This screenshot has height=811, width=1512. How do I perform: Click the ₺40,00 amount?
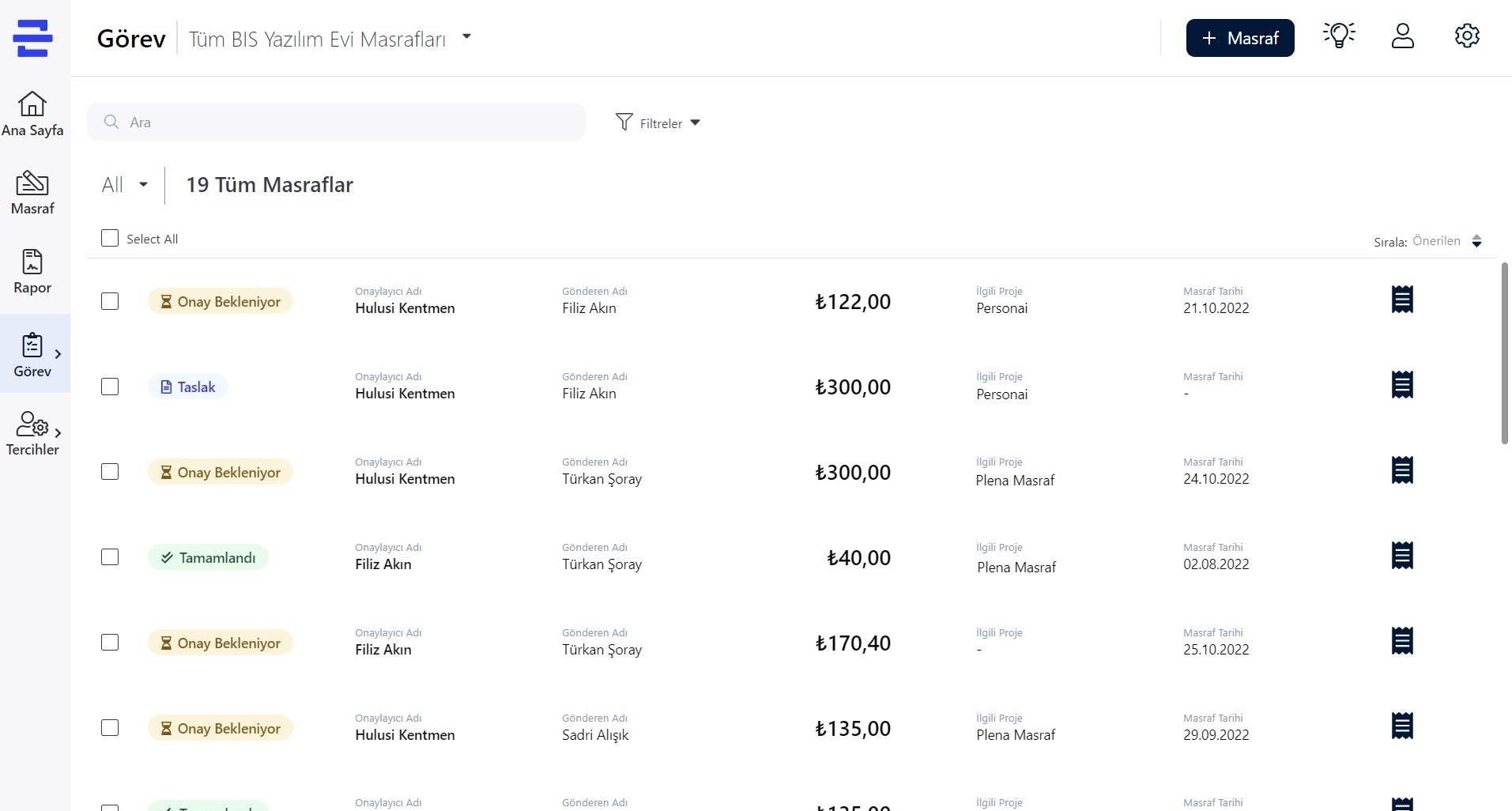[859, 558]
